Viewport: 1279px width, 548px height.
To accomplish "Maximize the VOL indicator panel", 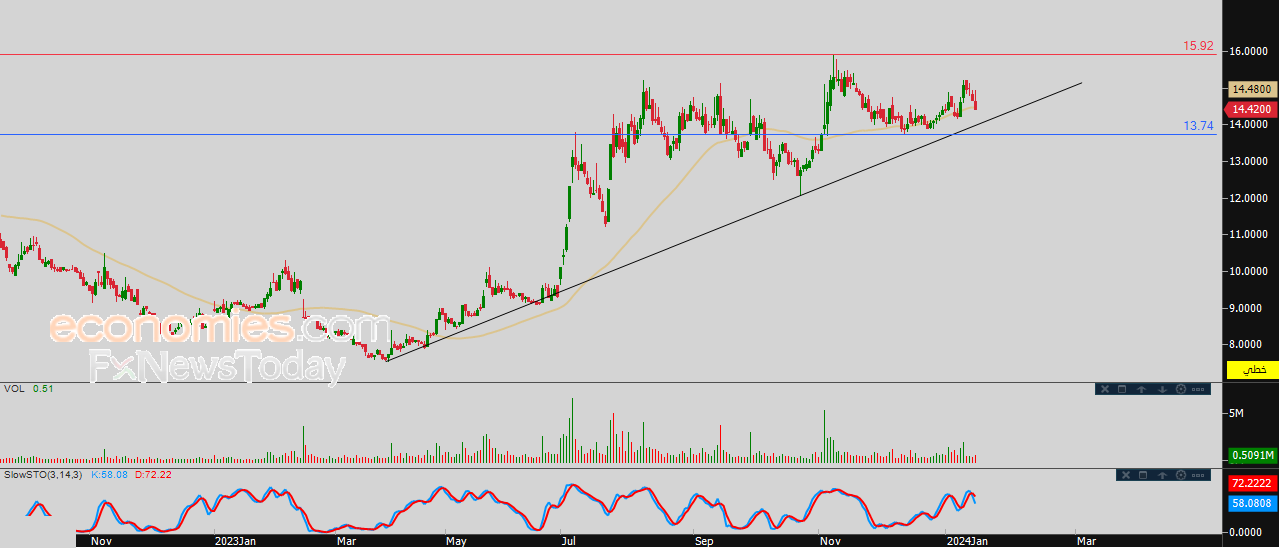I will tap(1122, 389).
